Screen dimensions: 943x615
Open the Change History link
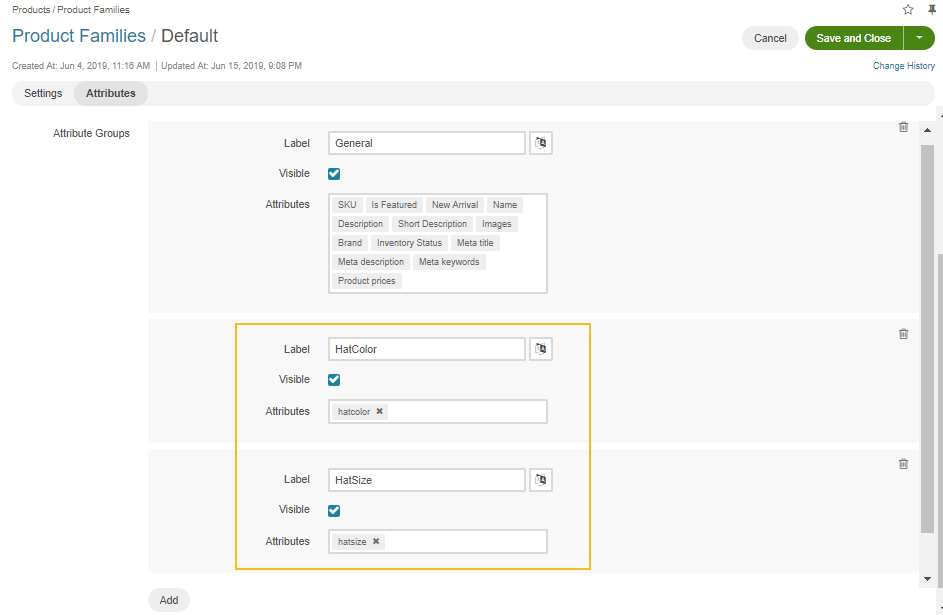(x=903, y=66)
